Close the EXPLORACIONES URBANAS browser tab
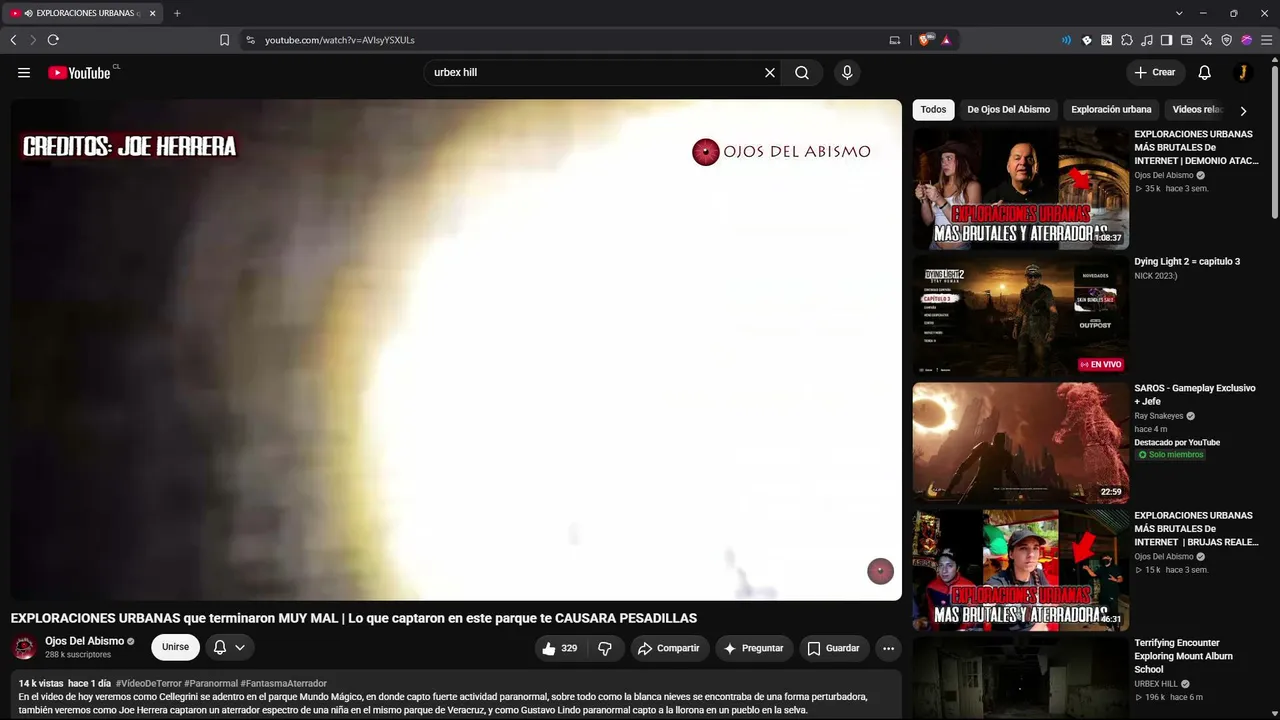Screen dimensions: 1280x720 (x=153, y=13)
